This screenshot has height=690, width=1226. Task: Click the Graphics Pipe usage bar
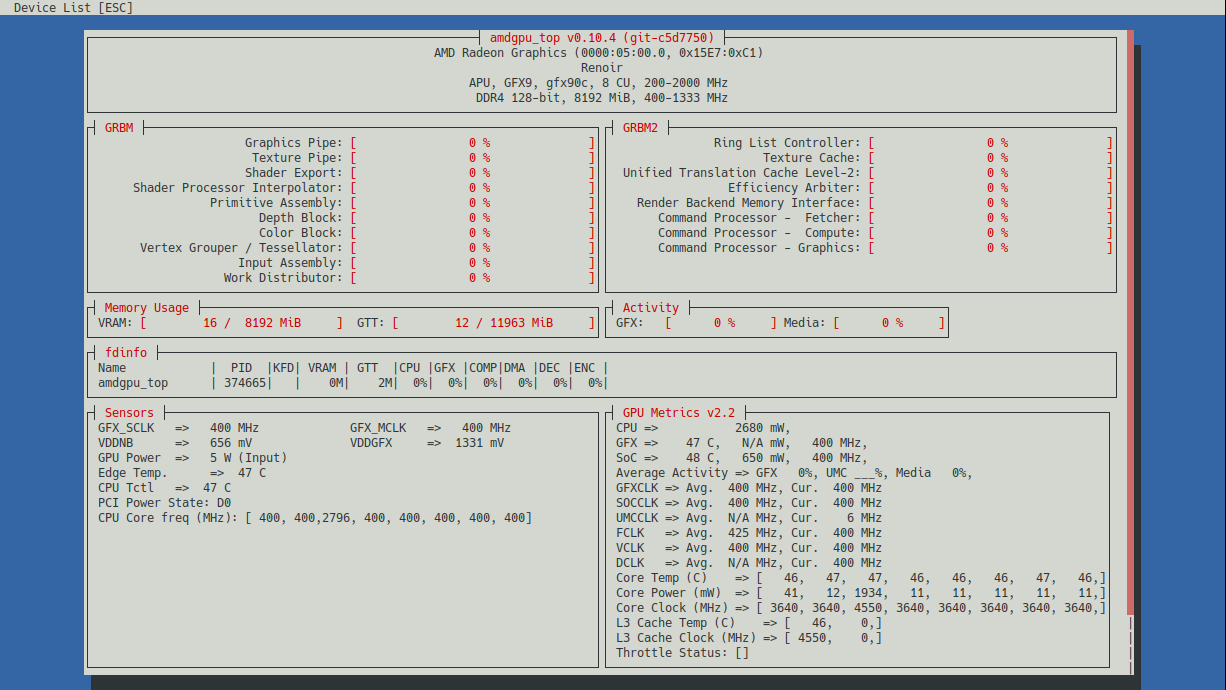pyautogui.click(x=472, y=143)
